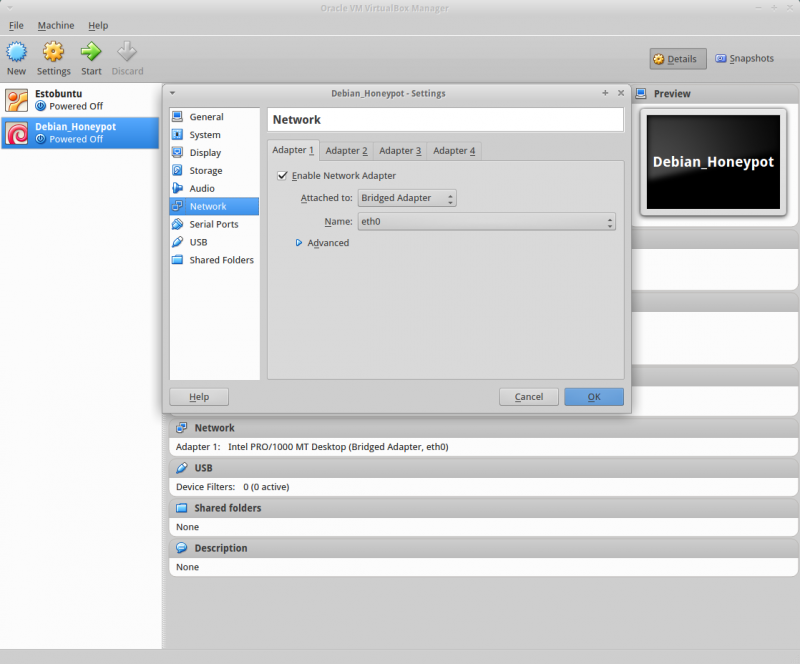This screenshot has height=664, width=800.
Task: Open the Settings gear toolbar icon
Action: point(53,52)
